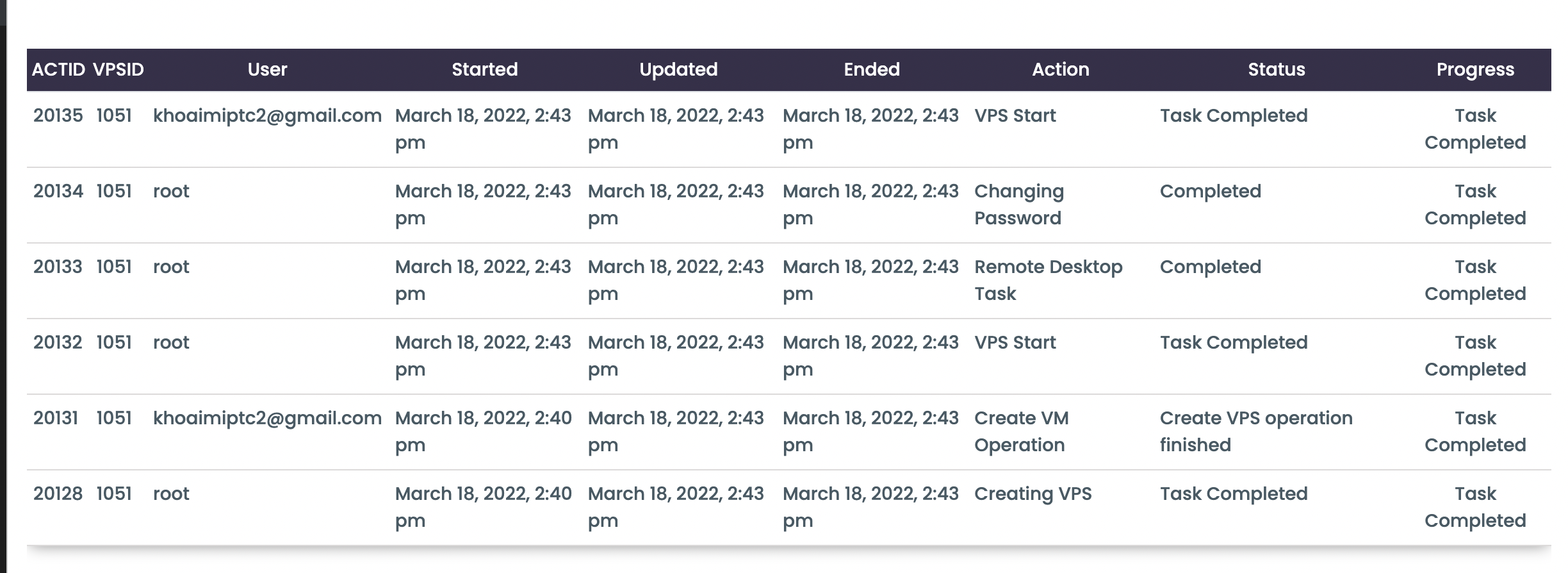The width and height of the screenshot is (1568, 573).
Task: Click the Creating VPS action cell
Action: 1033,494
